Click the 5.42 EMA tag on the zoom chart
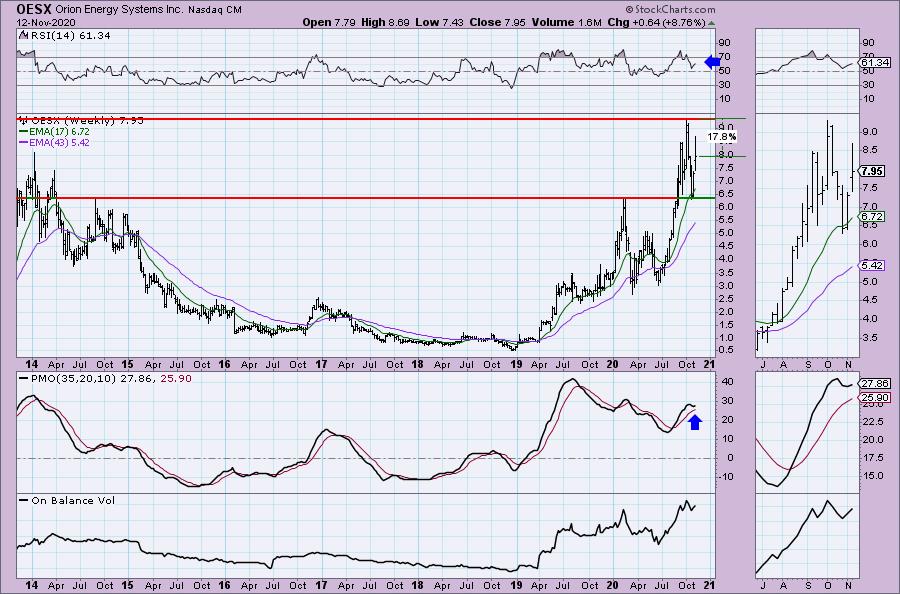Viewport: 900px width, 594px height. (872, 265)
